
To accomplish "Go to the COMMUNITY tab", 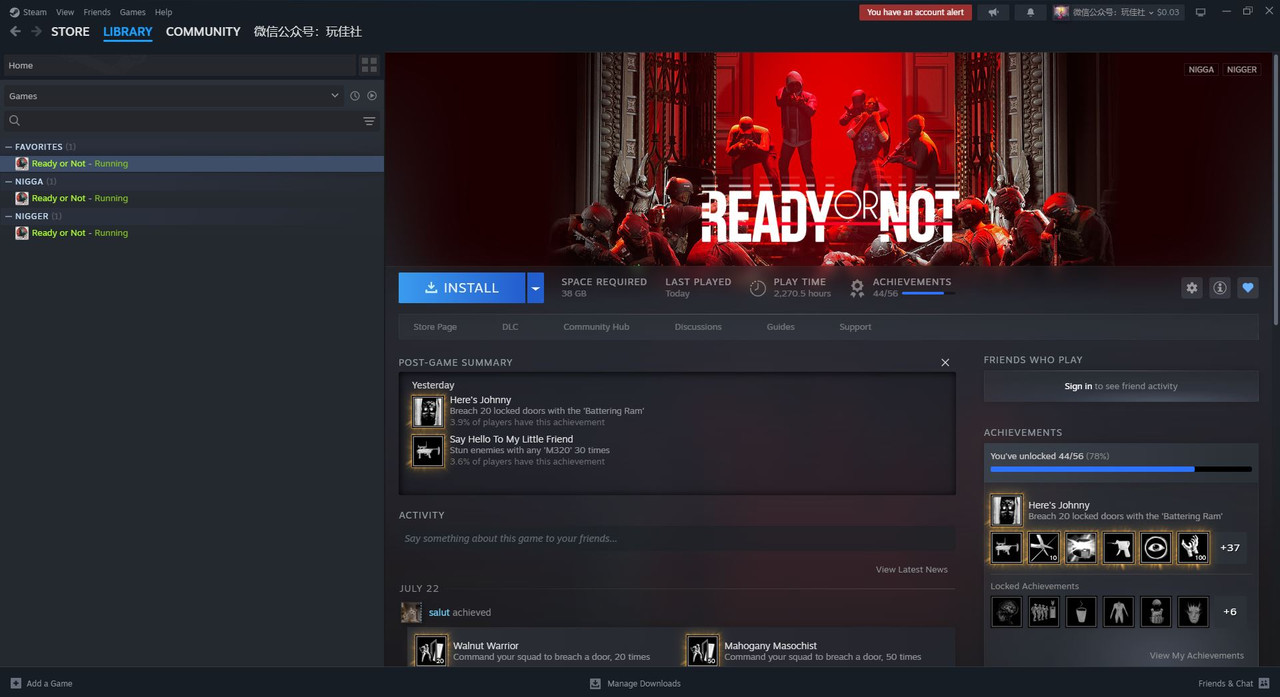I will 203,31.
